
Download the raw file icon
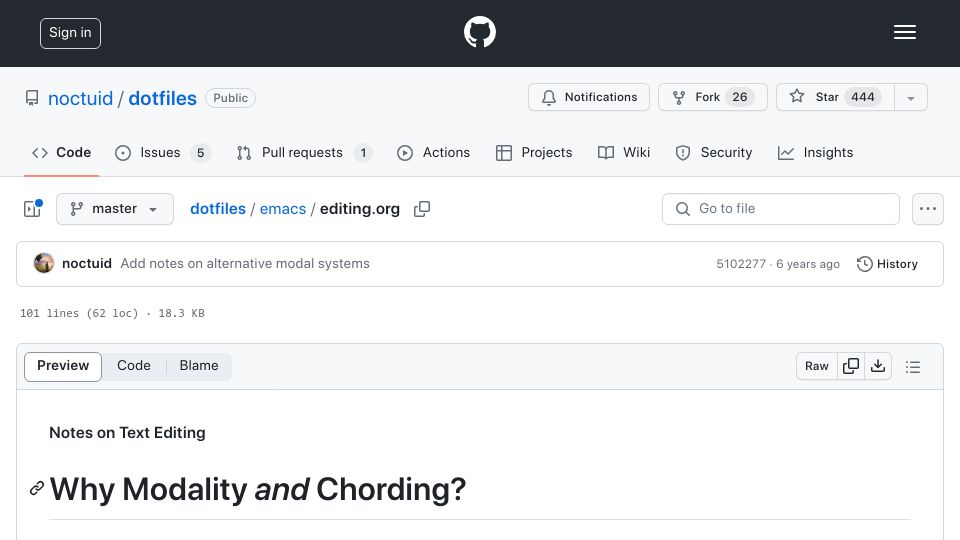tap(878, 366)
